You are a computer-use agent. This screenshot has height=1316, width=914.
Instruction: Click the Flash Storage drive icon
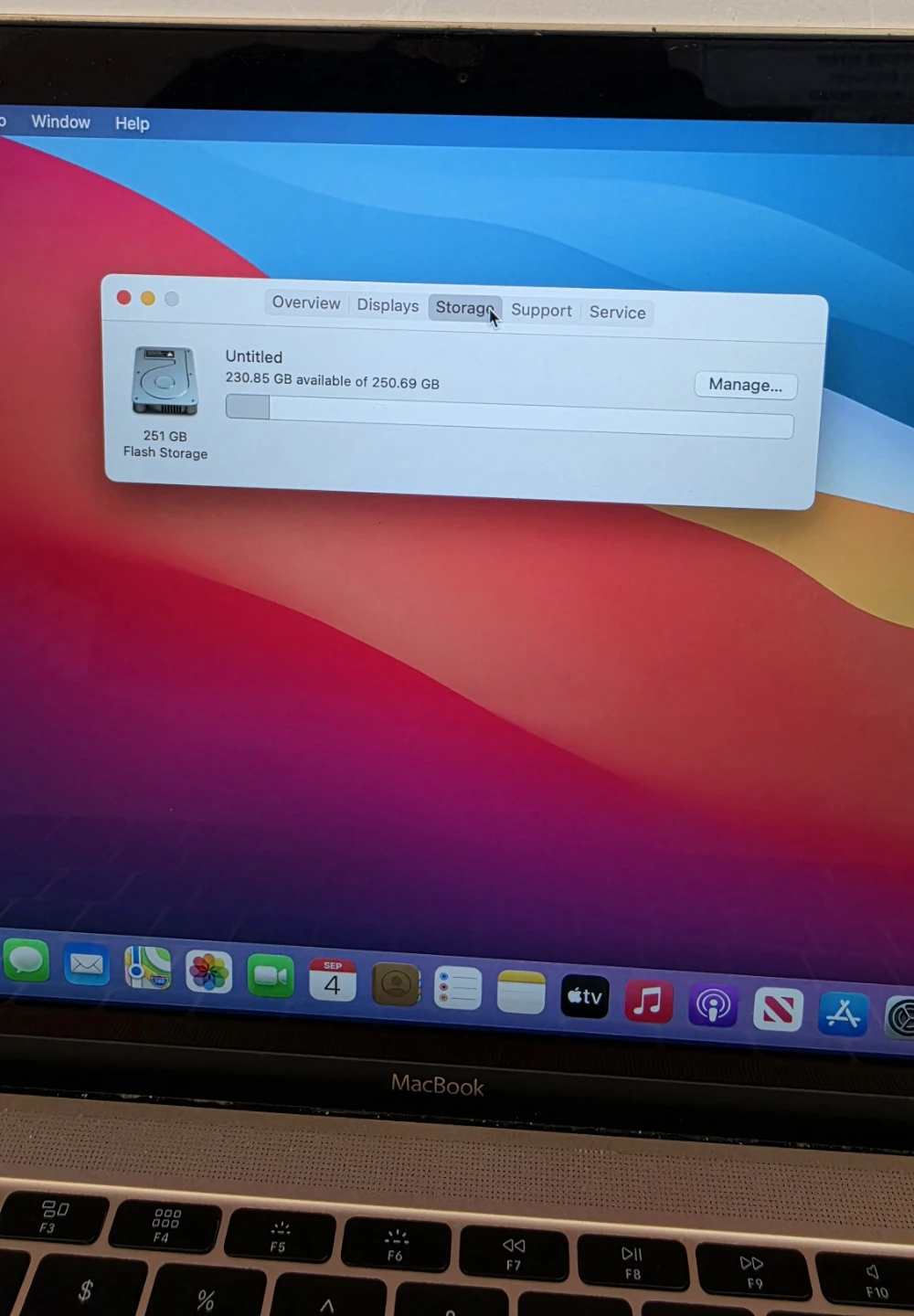coord(165,381)
